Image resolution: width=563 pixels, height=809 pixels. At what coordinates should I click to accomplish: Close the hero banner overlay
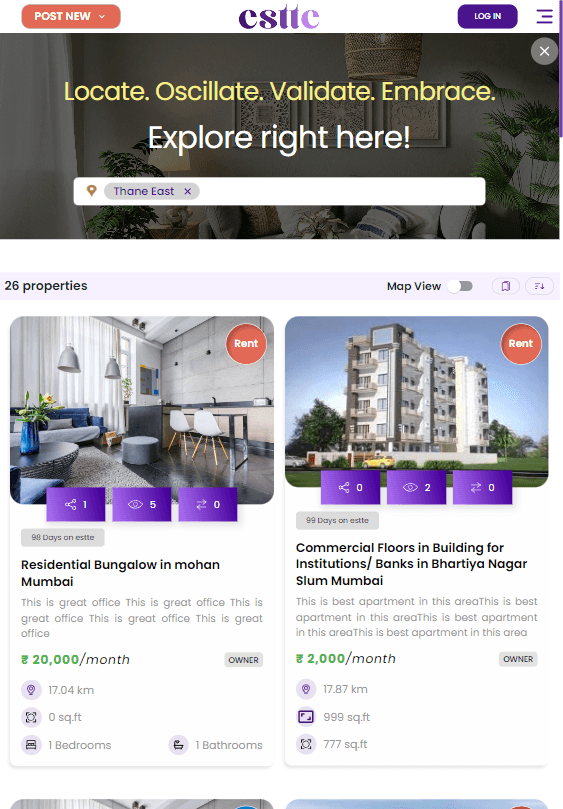544,51
